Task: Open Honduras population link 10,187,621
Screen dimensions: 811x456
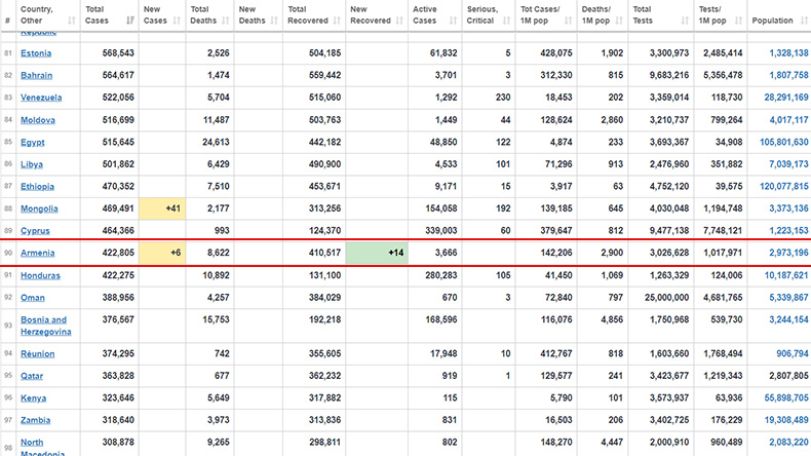Action: click(x=786, y=276)
